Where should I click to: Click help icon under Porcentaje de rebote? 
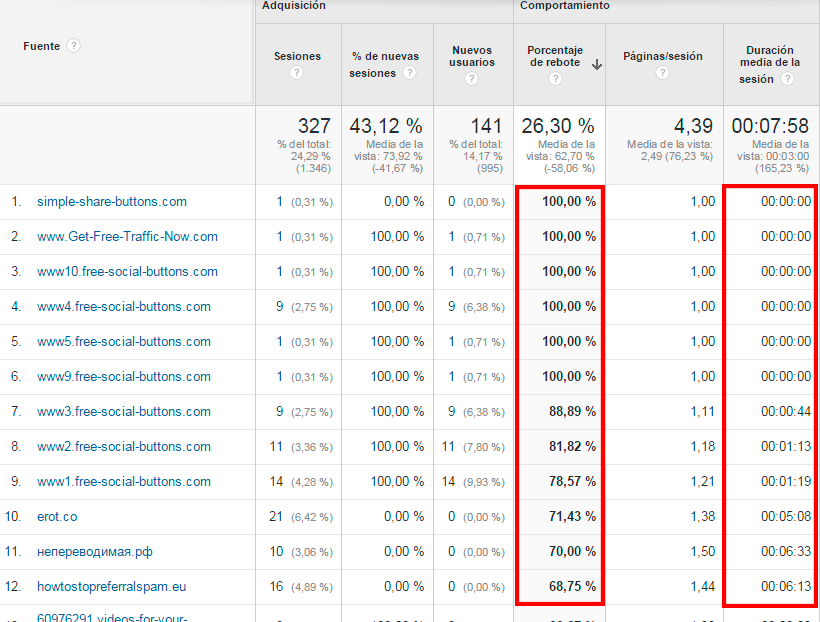pyautogui.click(x=555, y=79)
